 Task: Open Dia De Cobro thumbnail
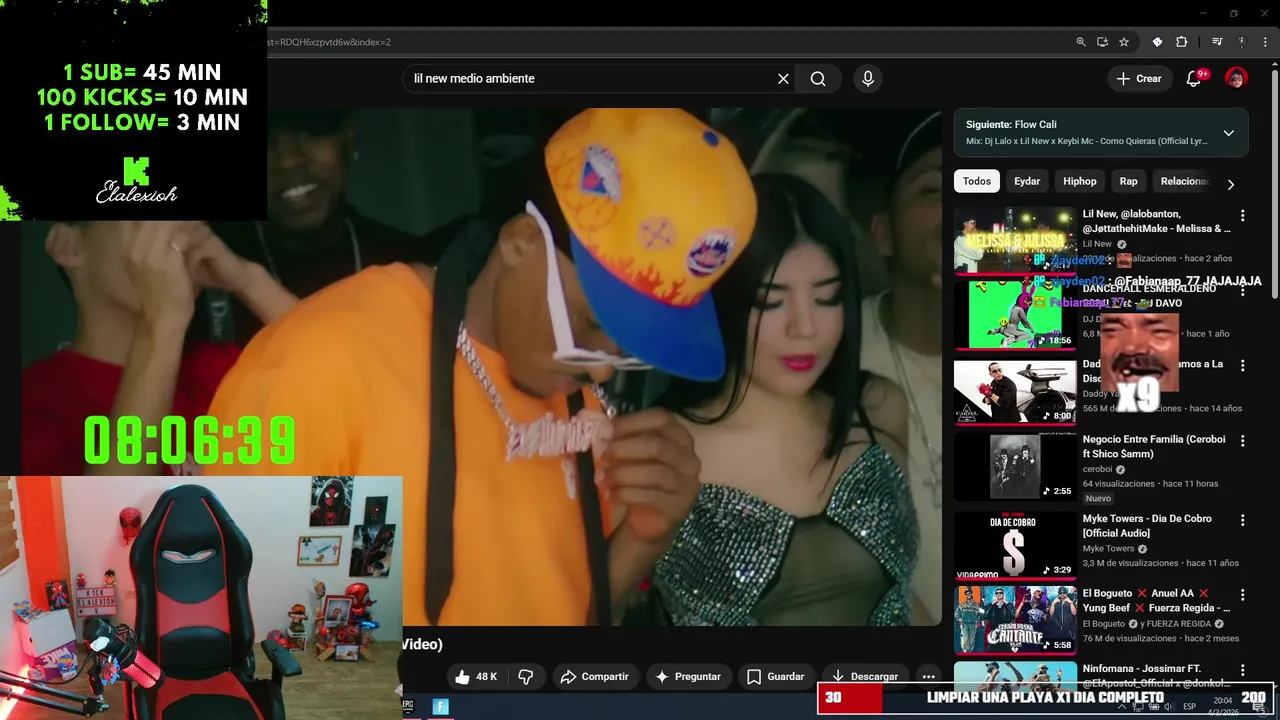point(1015,545)
